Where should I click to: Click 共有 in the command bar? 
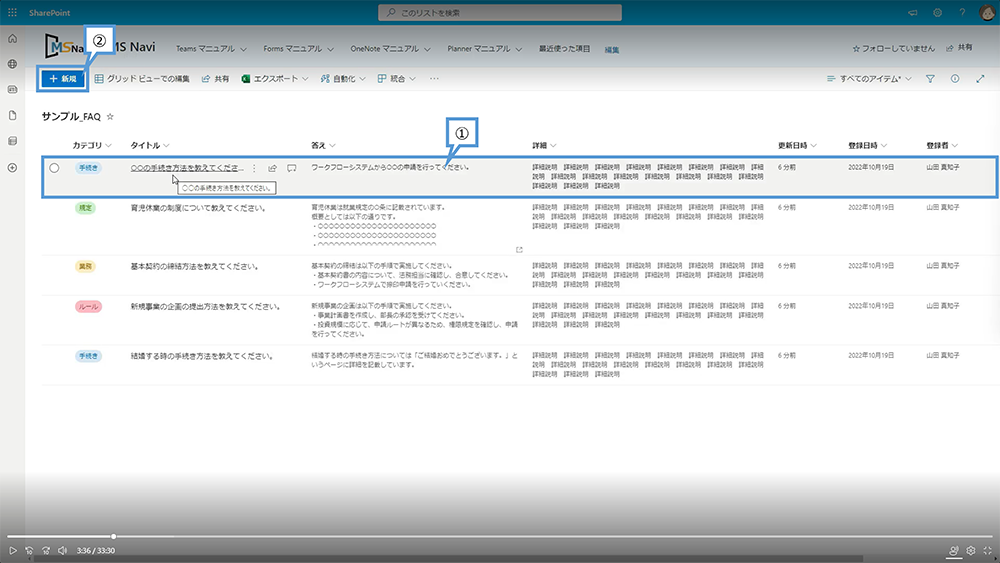(x=215, y=79)
